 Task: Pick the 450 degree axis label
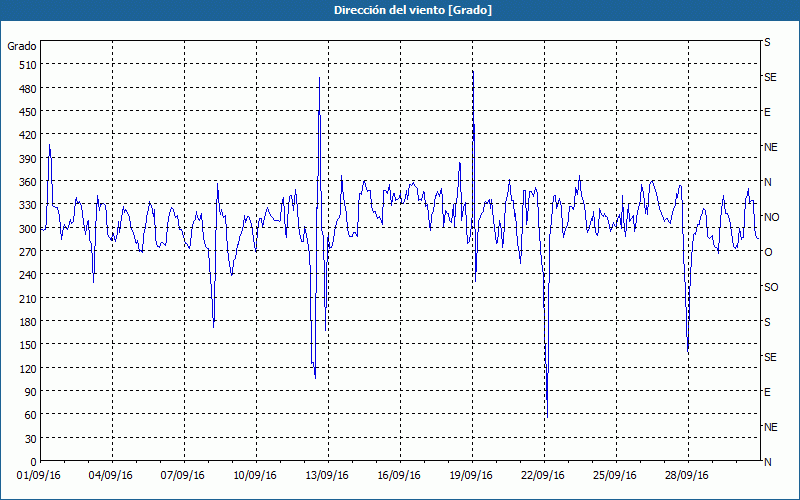click(x=28, y=112)
